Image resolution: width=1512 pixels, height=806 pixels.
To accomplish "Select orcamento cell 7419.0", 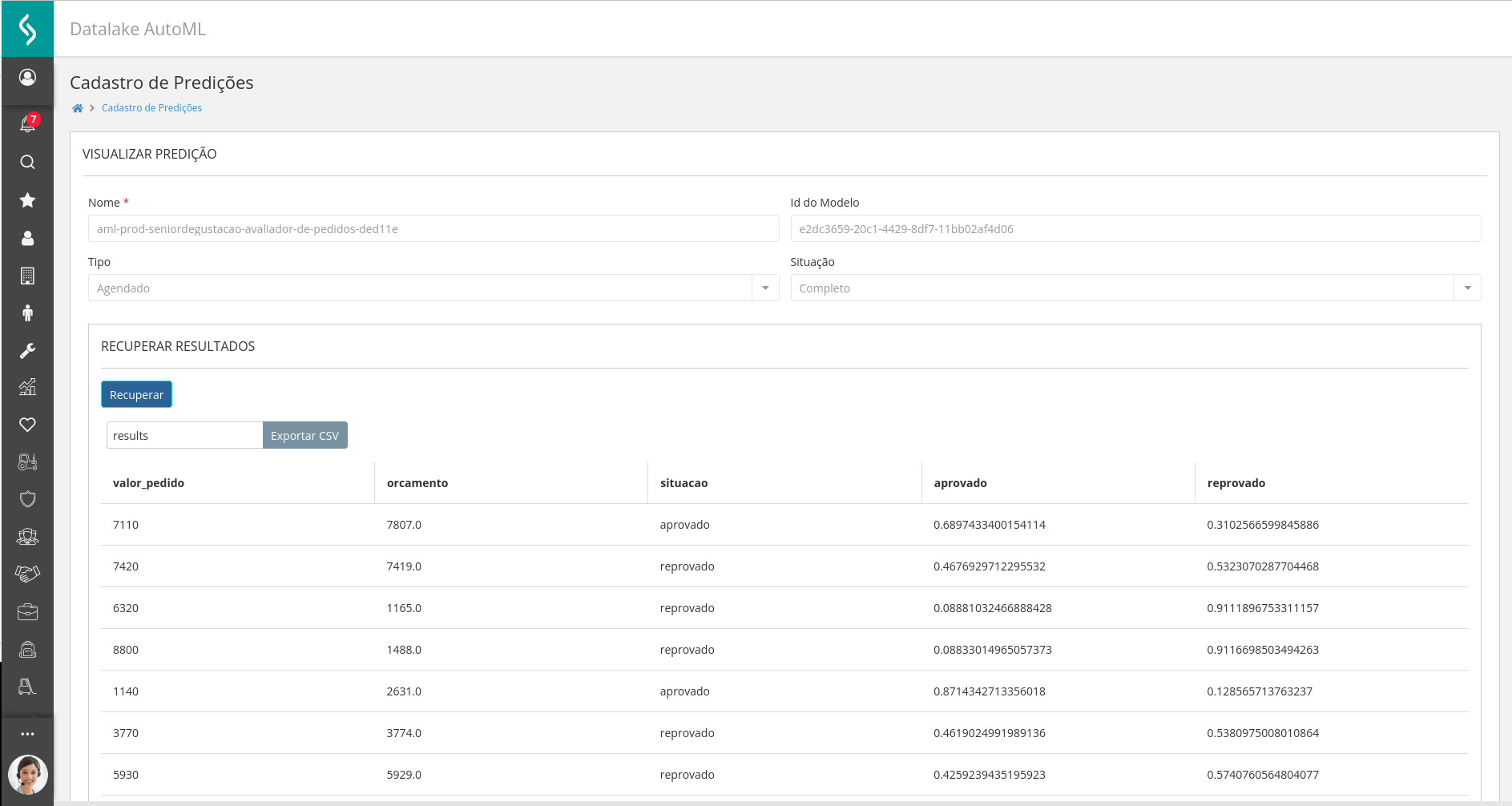I will point(404,566).
